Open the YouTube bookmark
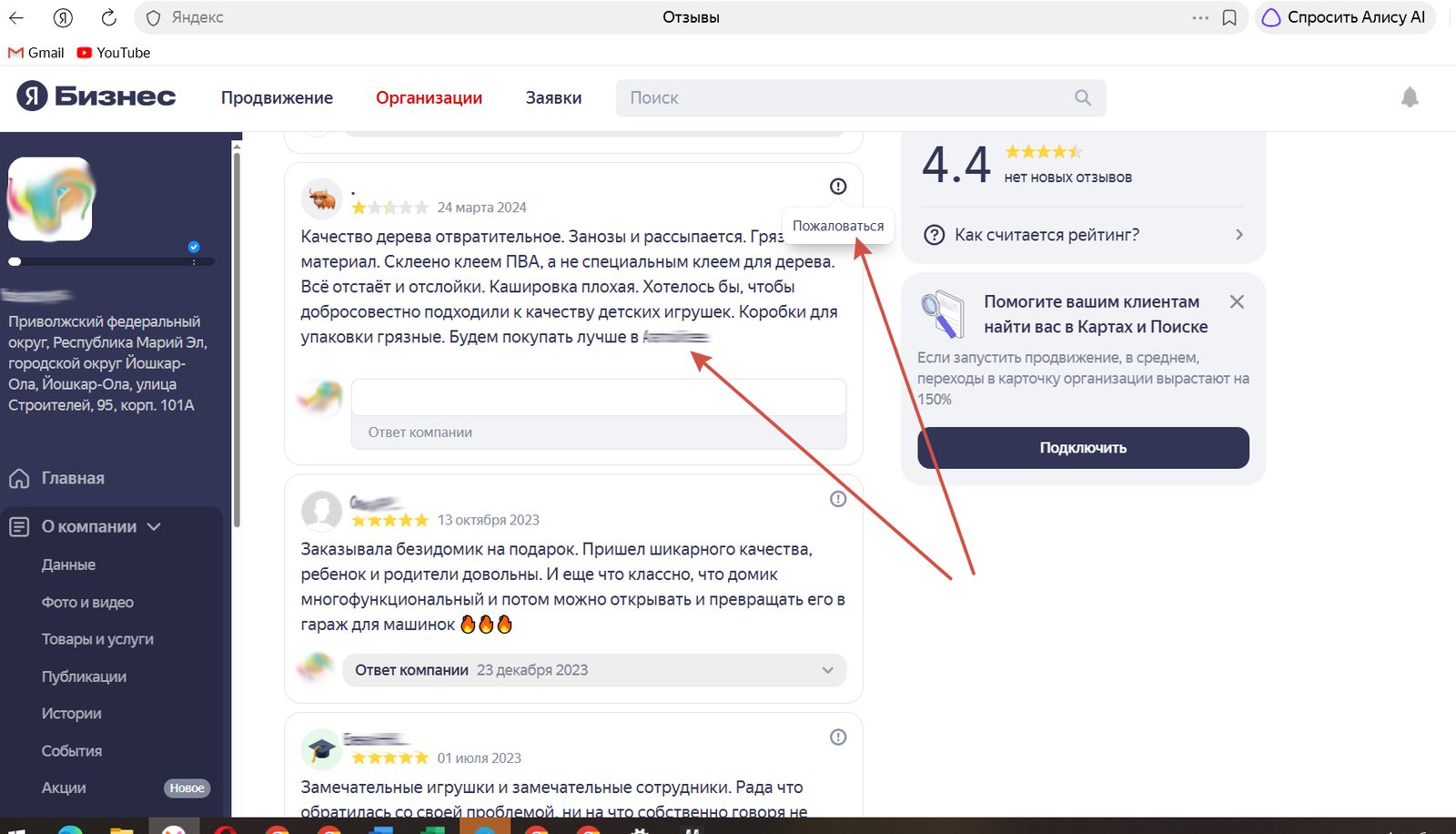1456x834 pixels. coord(114,53)
